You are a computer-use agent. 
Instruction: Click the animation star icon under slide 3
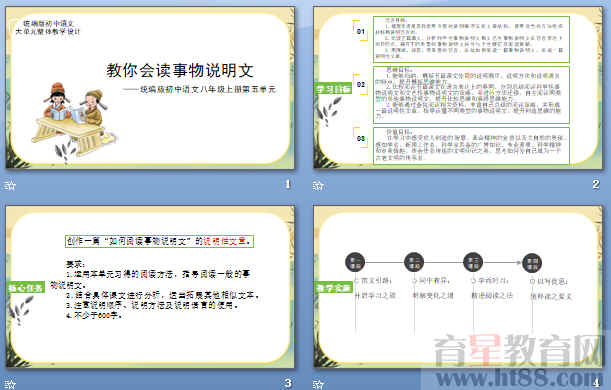point(10,384)
